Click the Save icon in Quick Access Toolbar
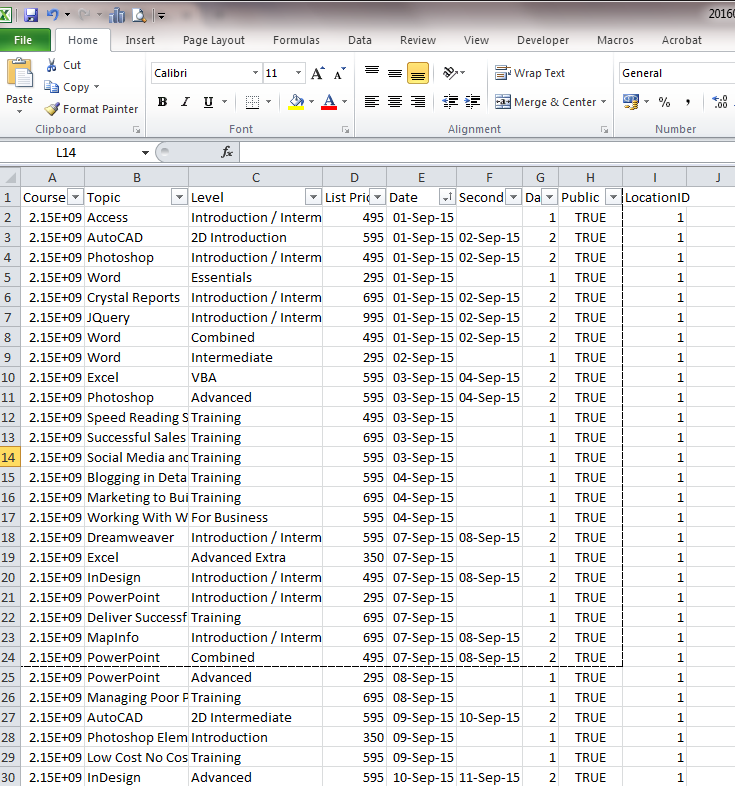 31,15
